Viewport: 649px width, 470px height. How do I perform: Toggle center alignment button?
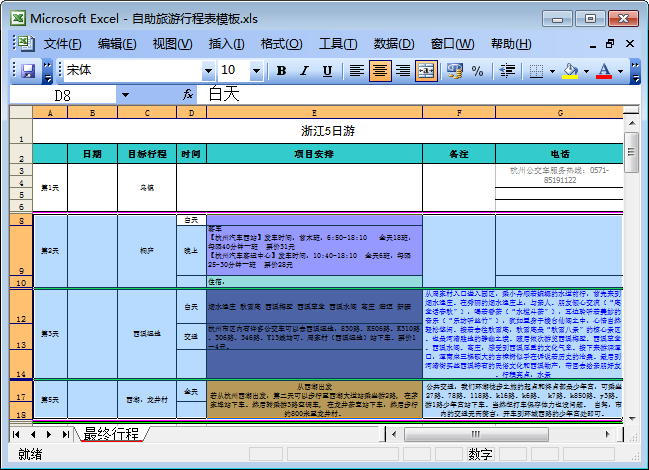click(380, 71)
